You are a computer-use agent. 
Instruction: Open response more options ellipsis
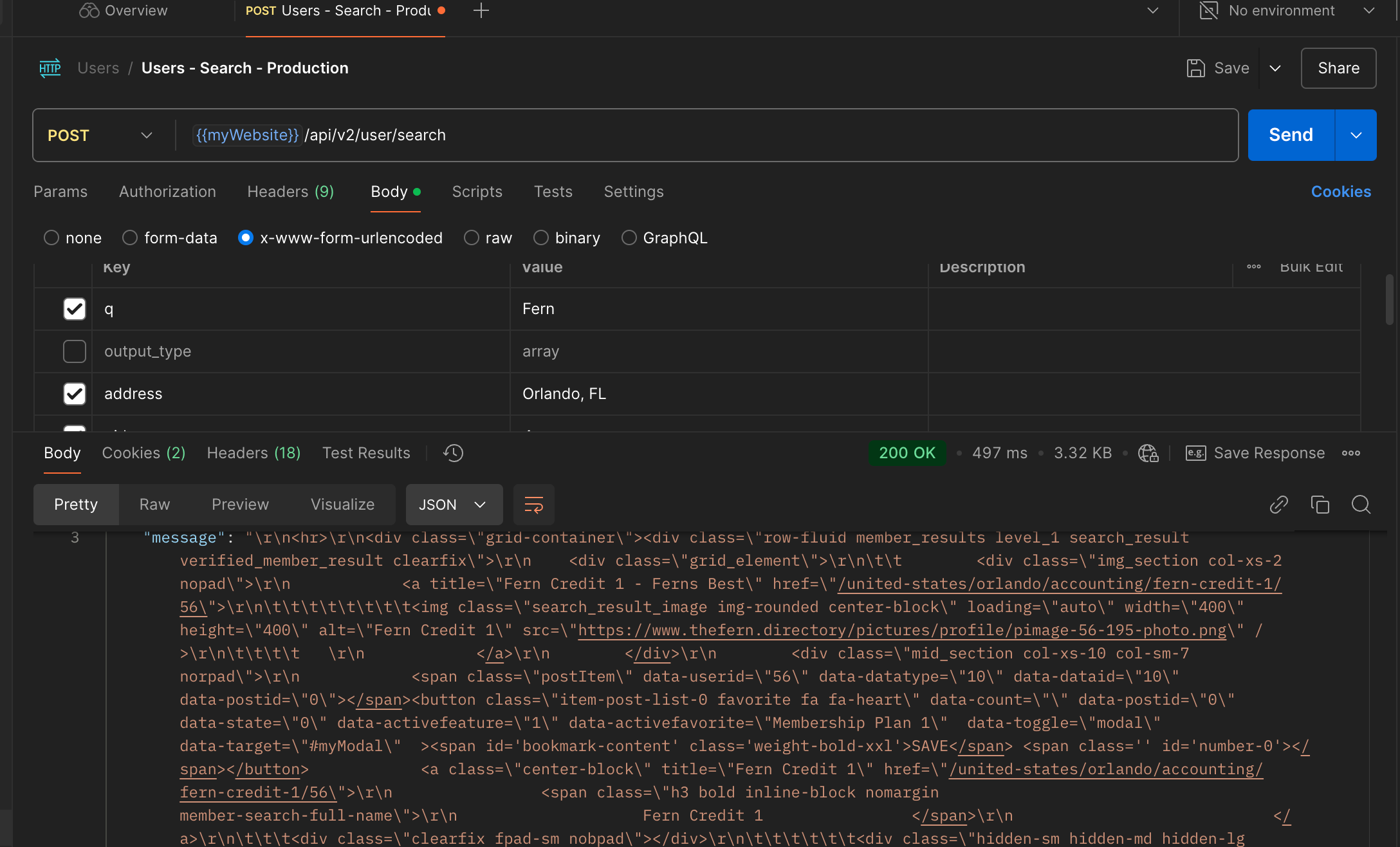[1351, 453]
